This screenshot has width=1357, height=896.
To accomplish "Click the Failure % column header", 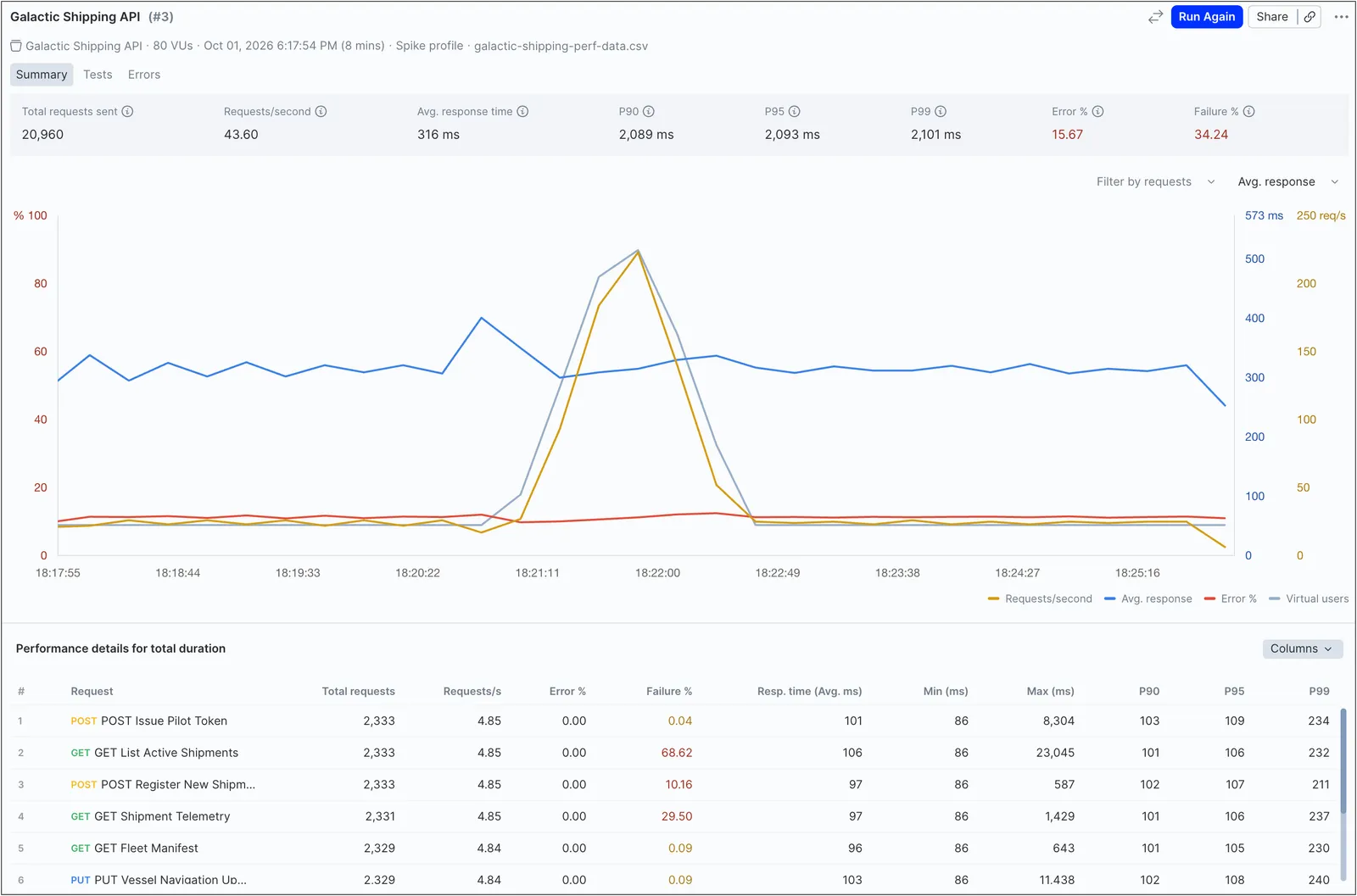I will (669, 691).
